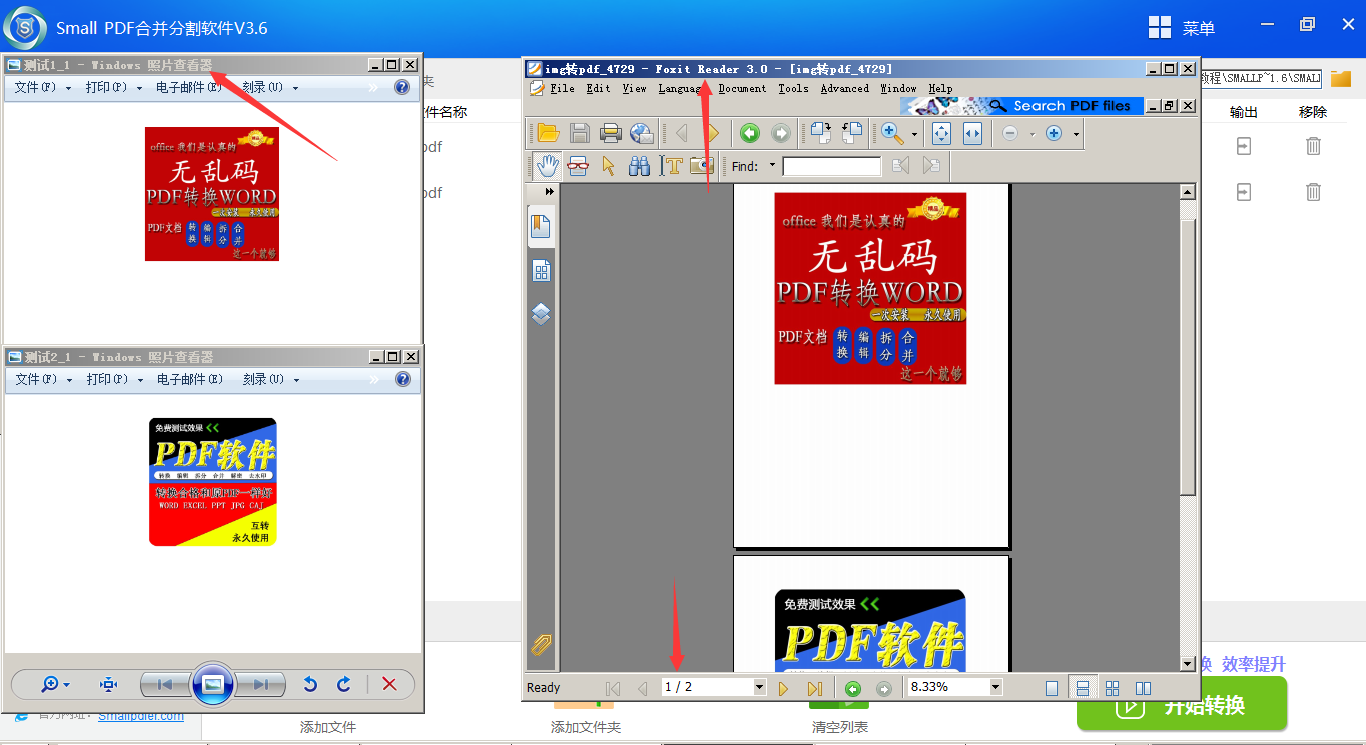Go to last page in Foxit status bar

point(814,688)
